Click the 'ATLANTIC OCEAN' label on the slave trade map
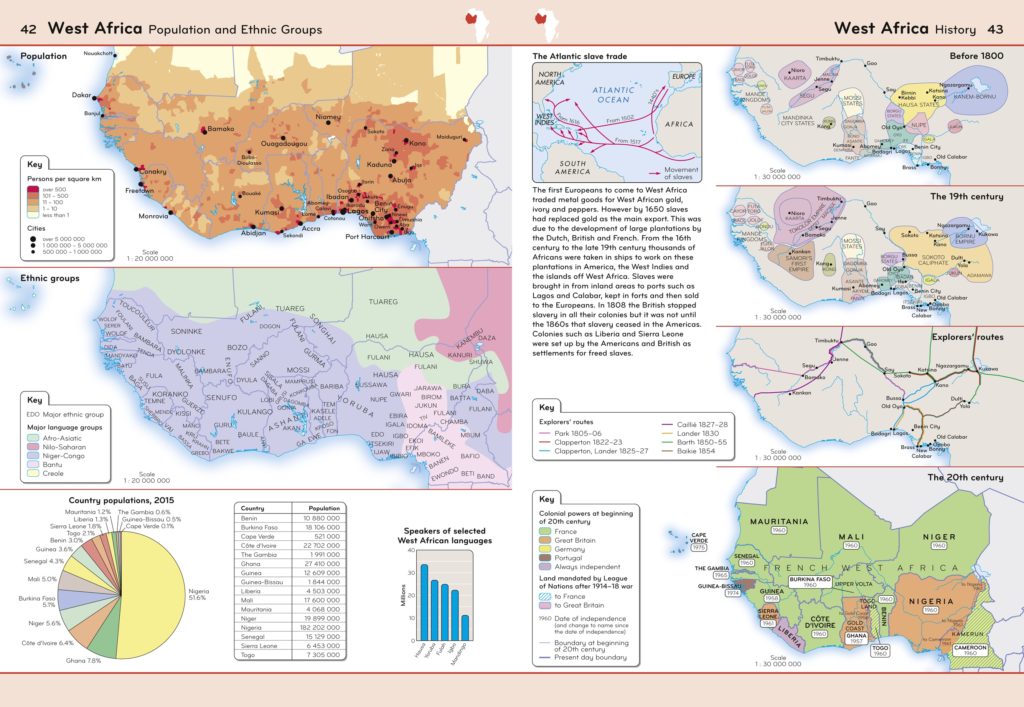This screenshot has width=1024, height=707. [x=613, y=95]
